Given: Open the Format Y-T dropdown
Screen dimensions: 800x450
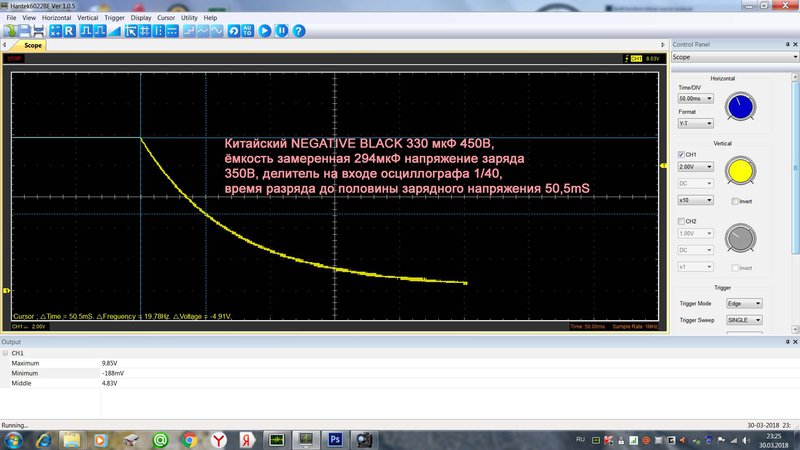Looking at the screenshot, I should pos(695,123).
